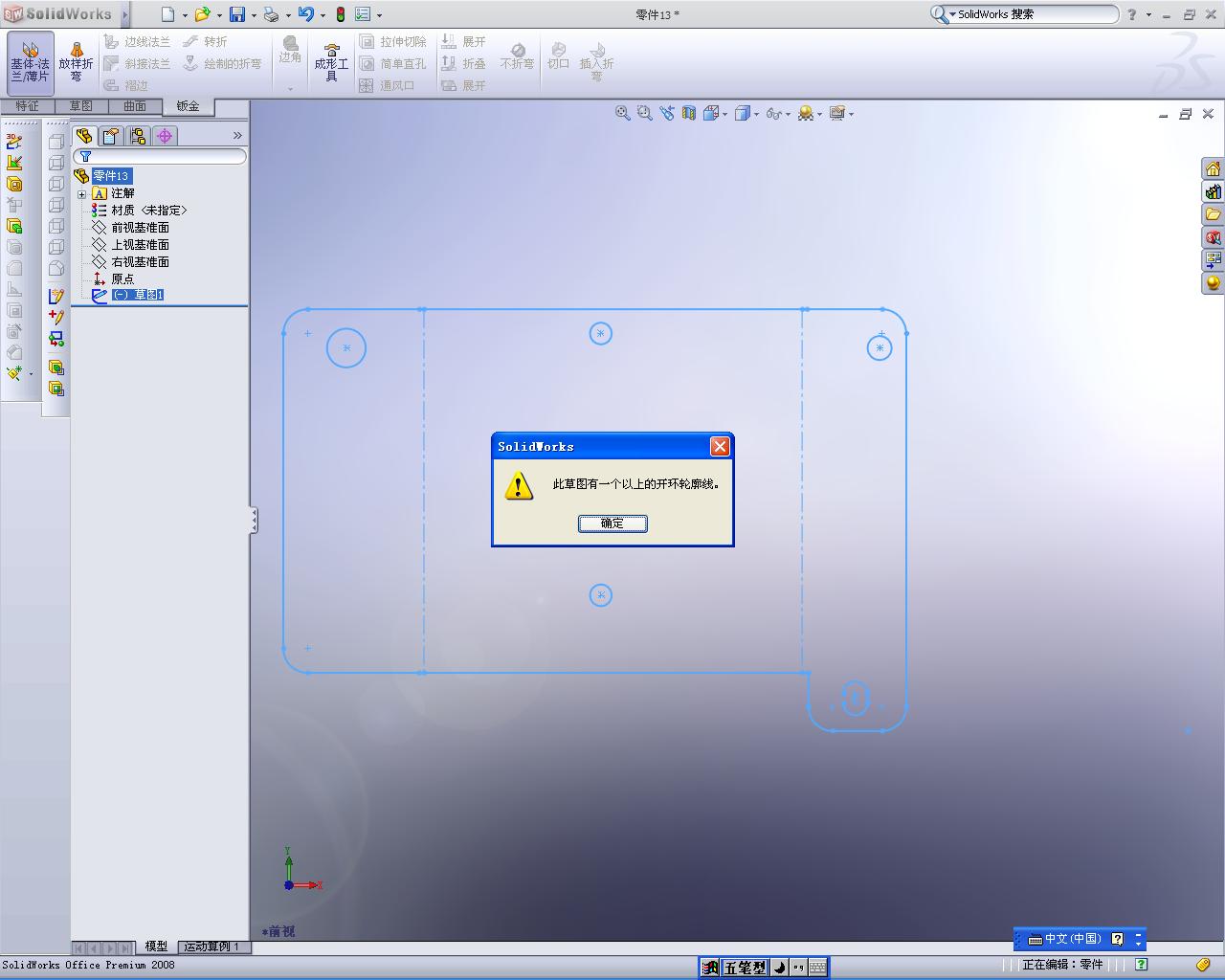
Task: Click the red-plus pencil add sketch icon
Action: [x=56, y=318]
